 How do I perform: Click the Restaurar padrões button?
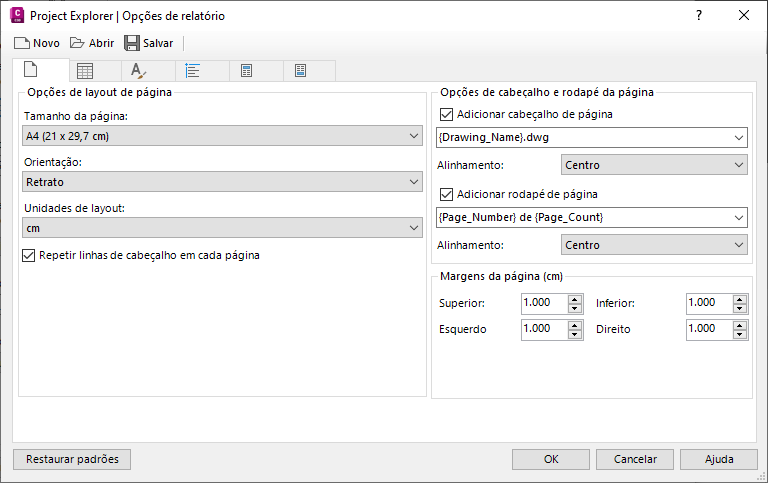point(72,459)
